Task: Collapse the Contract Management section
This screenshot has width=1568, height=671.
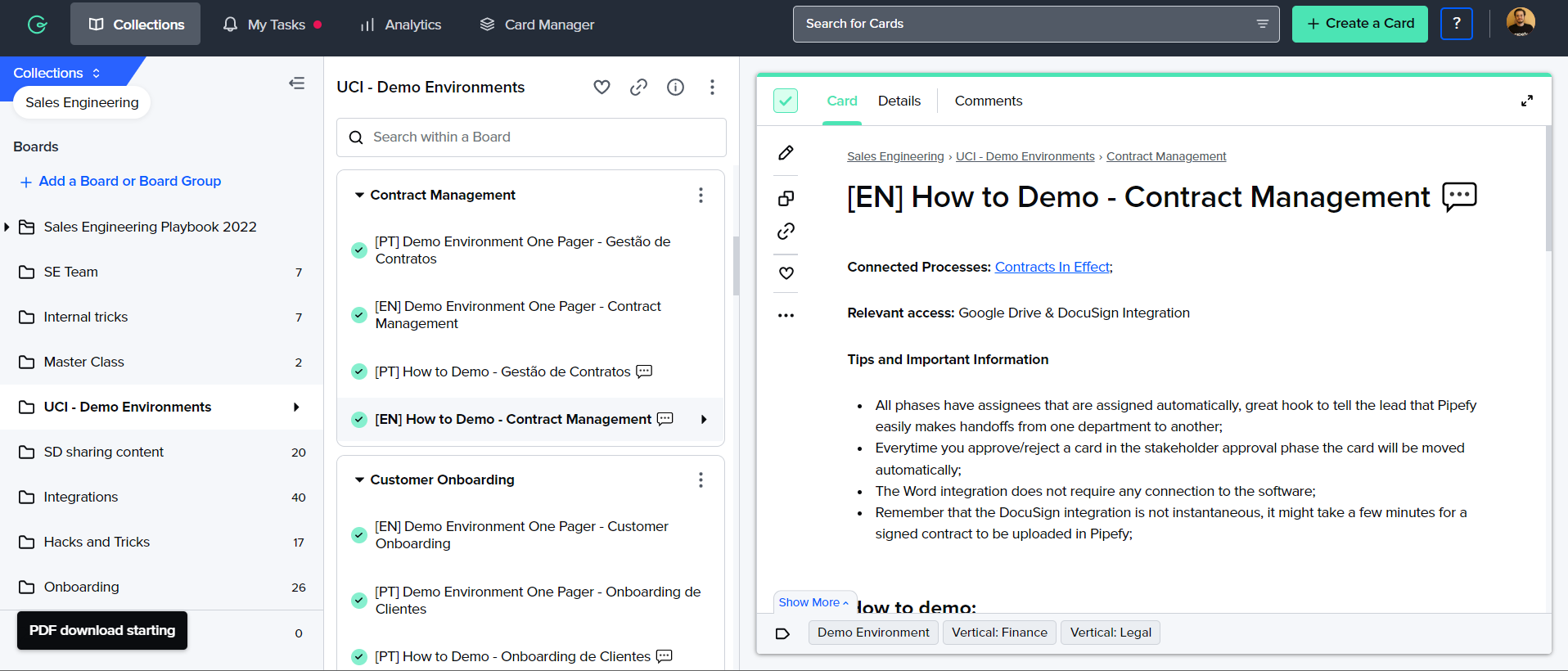Action: coord(359,195)
